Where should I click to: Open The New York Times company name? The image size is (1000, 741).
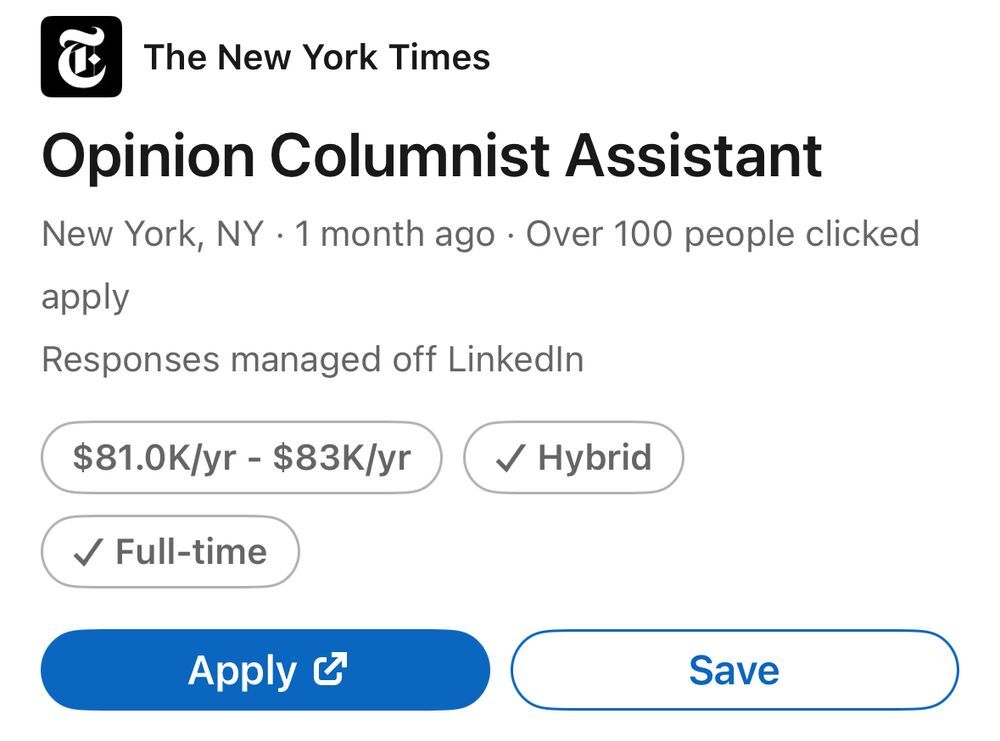(x=317, y=57)
